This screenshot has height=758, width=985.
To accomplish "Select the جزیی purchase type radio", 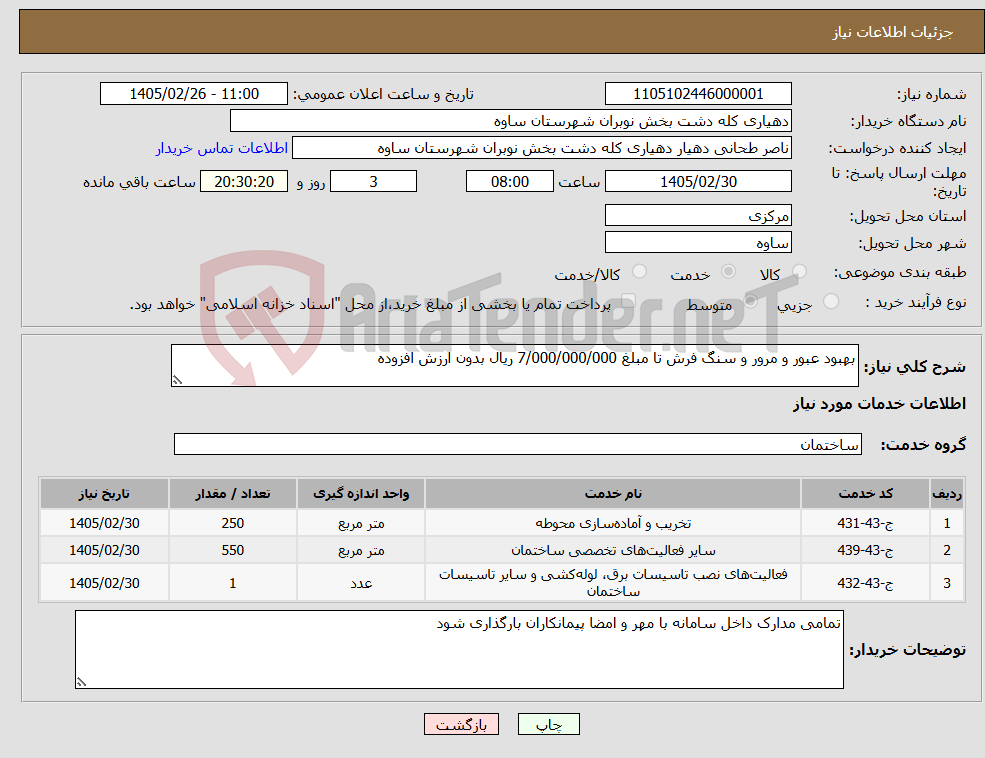I will [x=830, y=301].
